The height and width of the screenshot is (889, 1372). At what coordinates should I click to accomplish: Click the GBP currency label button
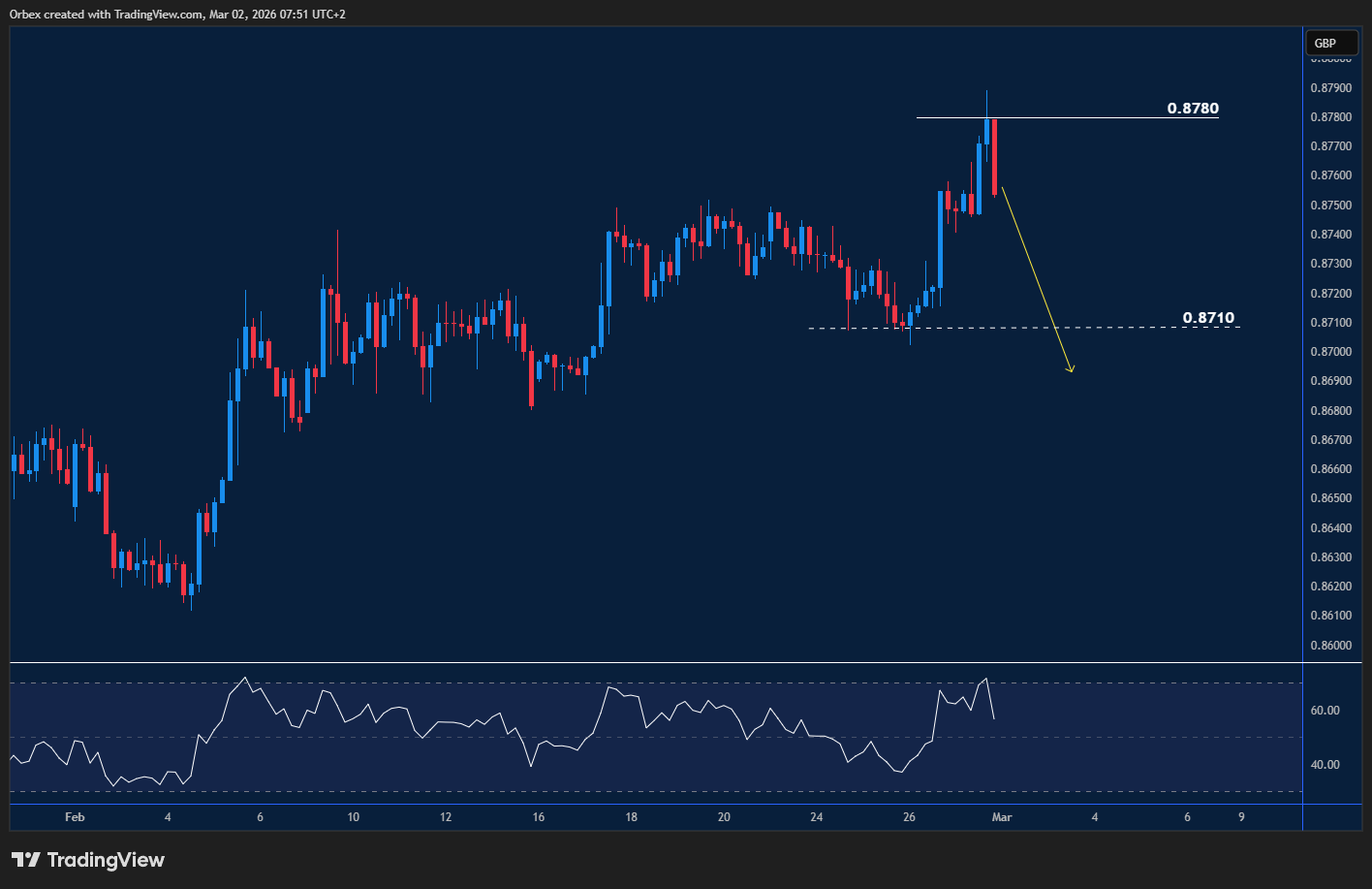click(1331, 43)
